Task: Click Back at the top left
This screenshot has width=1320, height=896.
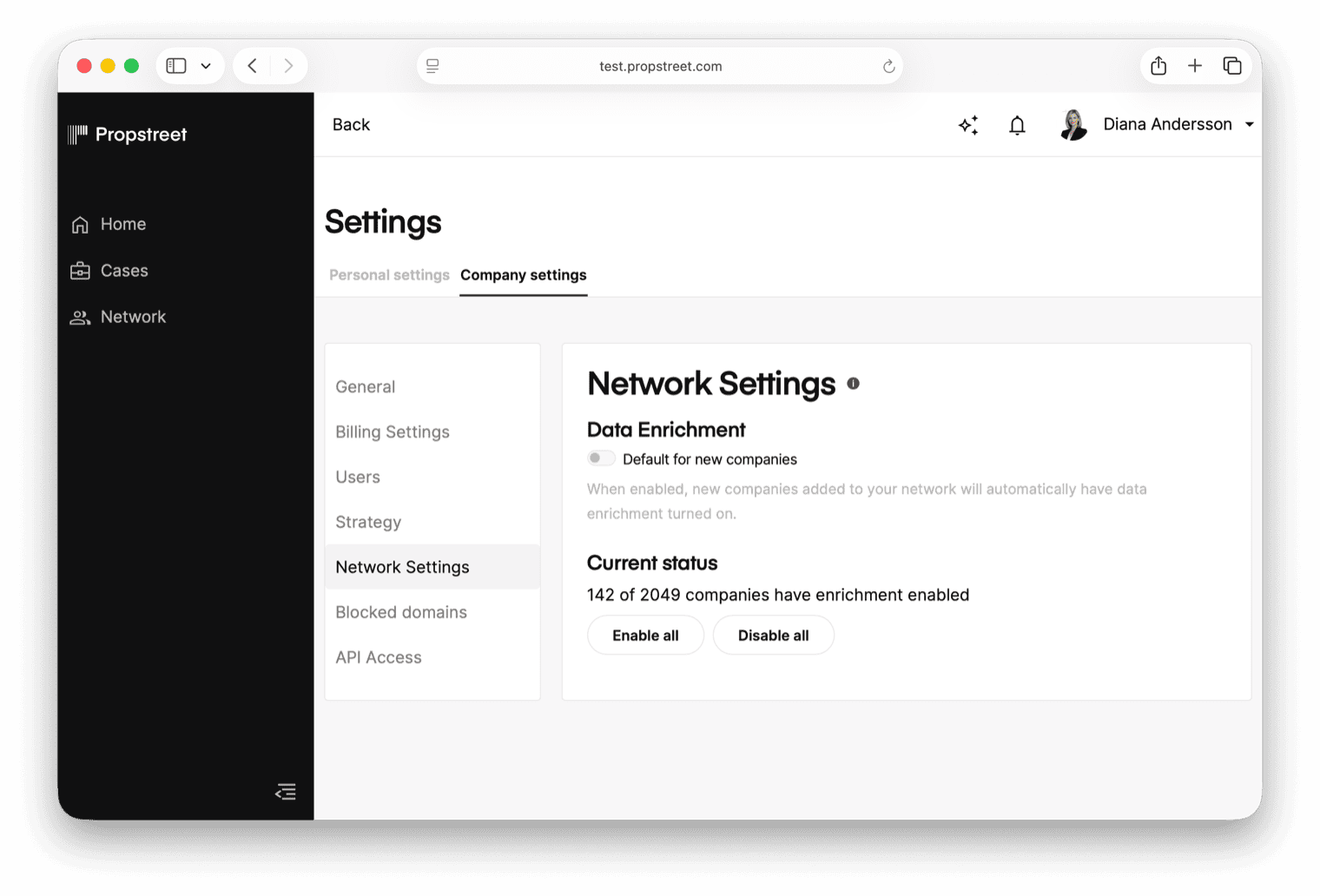Action: coord(351,124)
